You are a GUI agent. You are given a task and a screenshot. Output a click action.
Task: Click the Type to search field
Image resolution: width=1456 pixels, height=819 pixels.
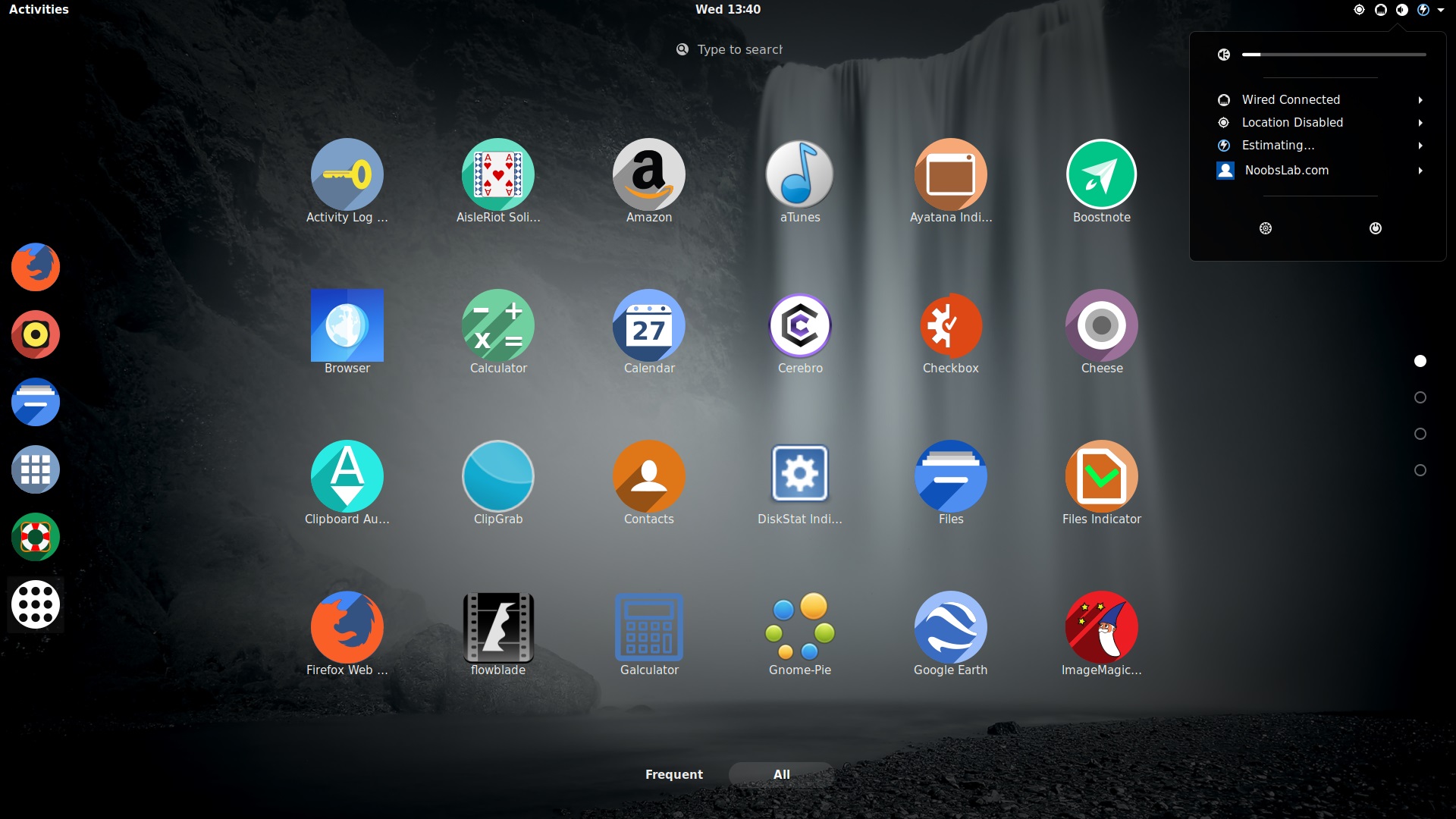tap(729, 49)
